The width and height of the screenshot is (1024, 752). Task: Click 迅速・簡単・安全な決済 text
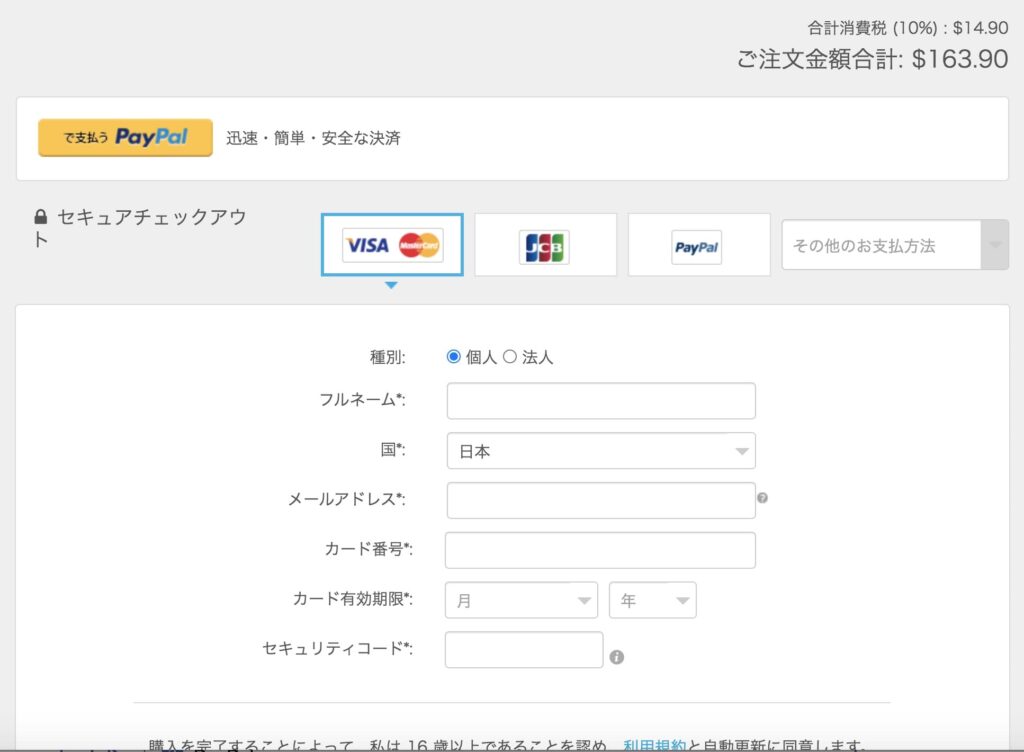(313, 138)
